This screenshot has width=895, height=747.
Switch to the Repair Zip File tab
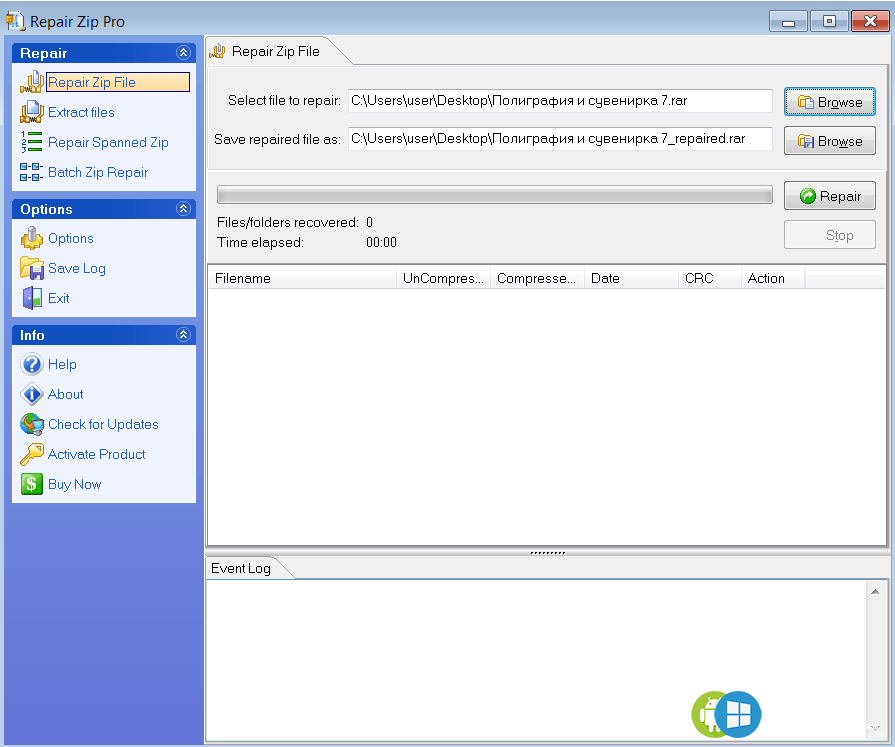275,51
